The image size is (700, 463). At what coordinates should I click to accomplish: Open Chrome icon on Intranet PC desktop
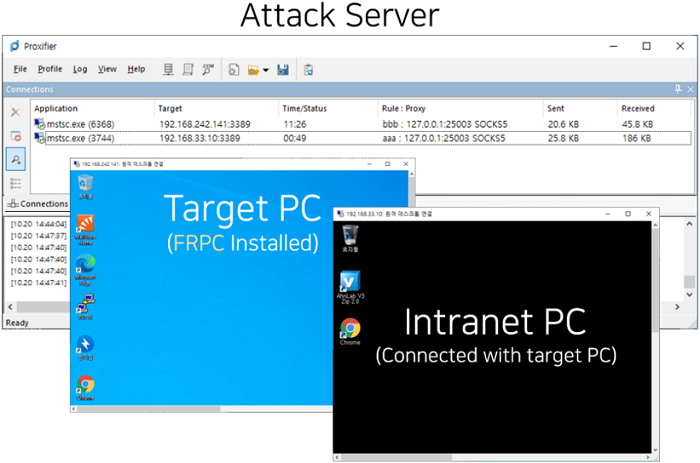coord(350,331)
